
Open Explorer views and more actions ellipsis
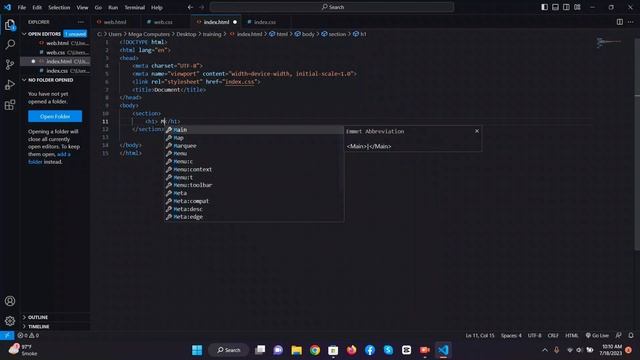[x=80, y=22]
